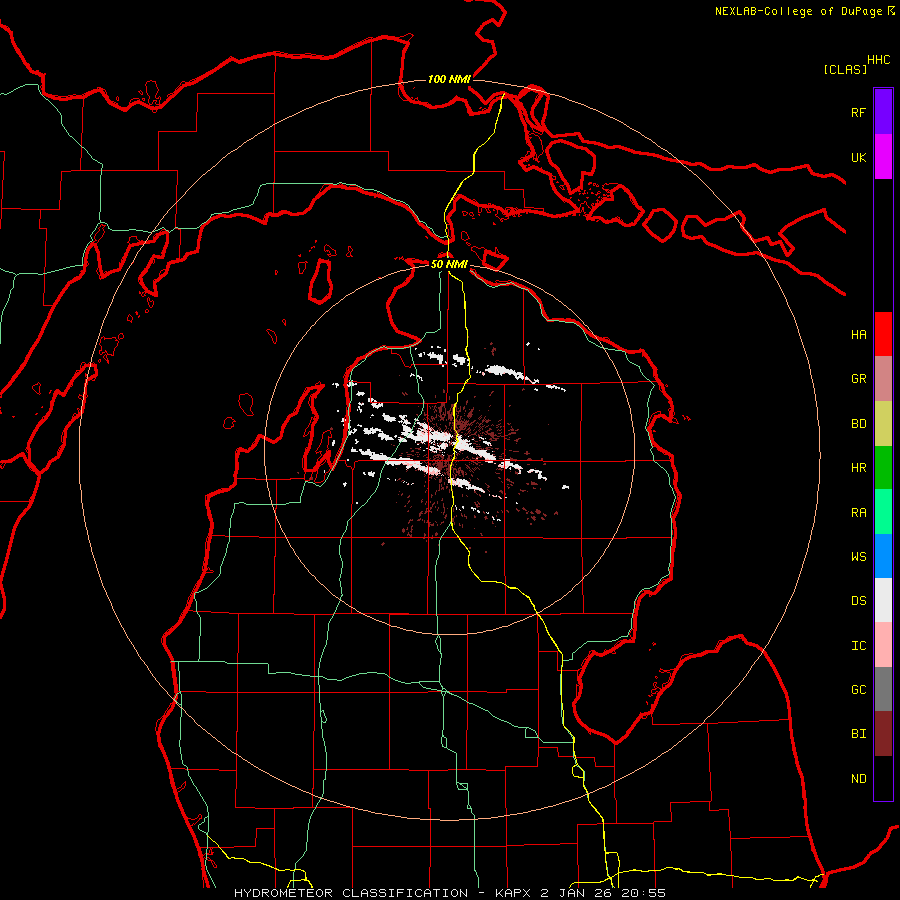900x900 pixels.
Task: Click the 100 NMI range ring label
Action: 449,79
